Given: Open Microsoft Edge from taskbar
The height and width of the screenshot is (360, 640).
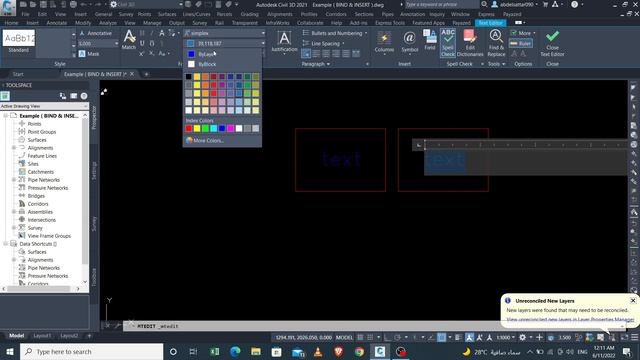Looking at the screenshot, I should [235, 351].
